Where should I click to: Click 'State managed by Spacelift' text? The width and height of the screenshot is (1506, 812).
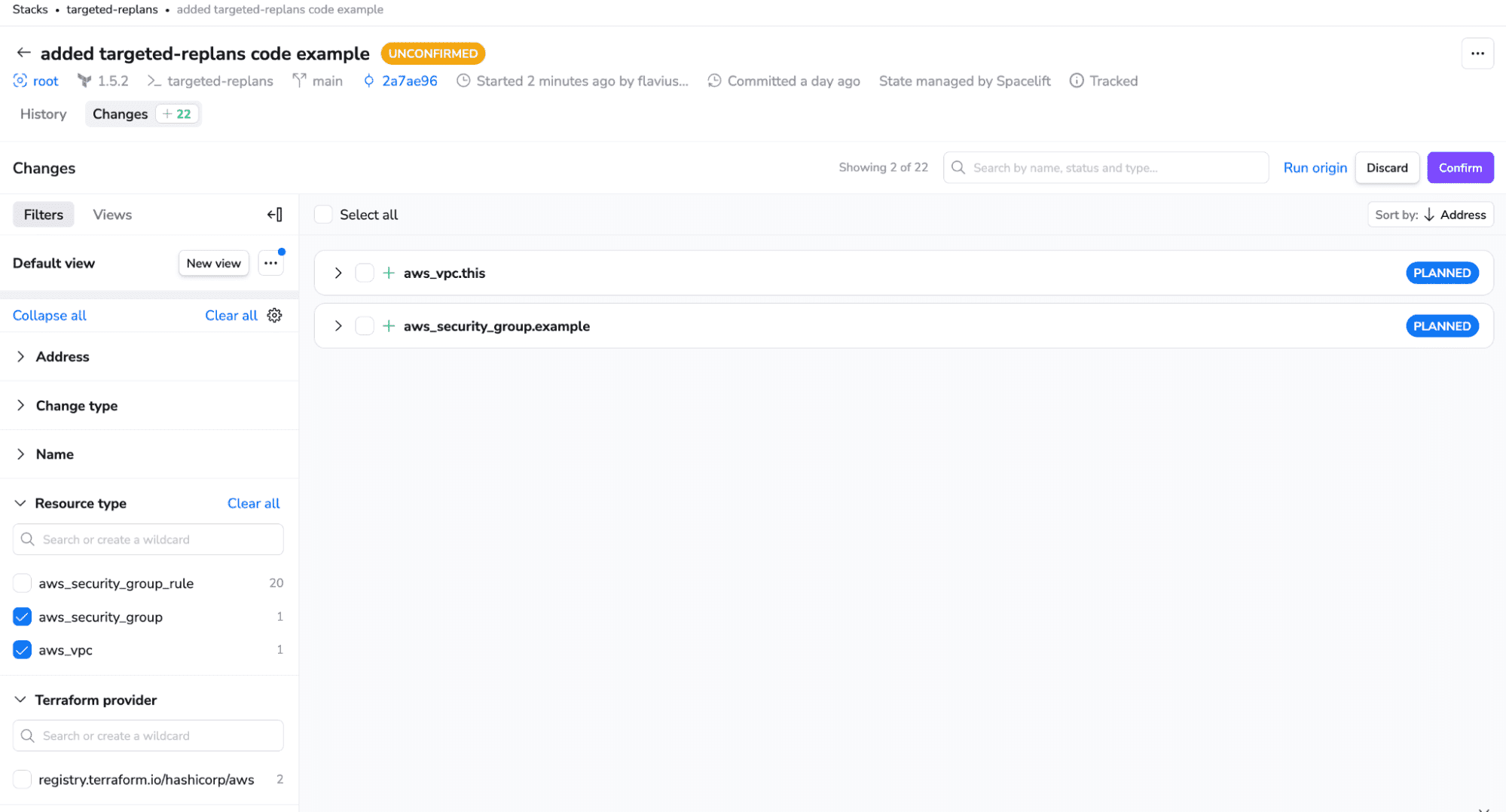[x=964, y=81]
